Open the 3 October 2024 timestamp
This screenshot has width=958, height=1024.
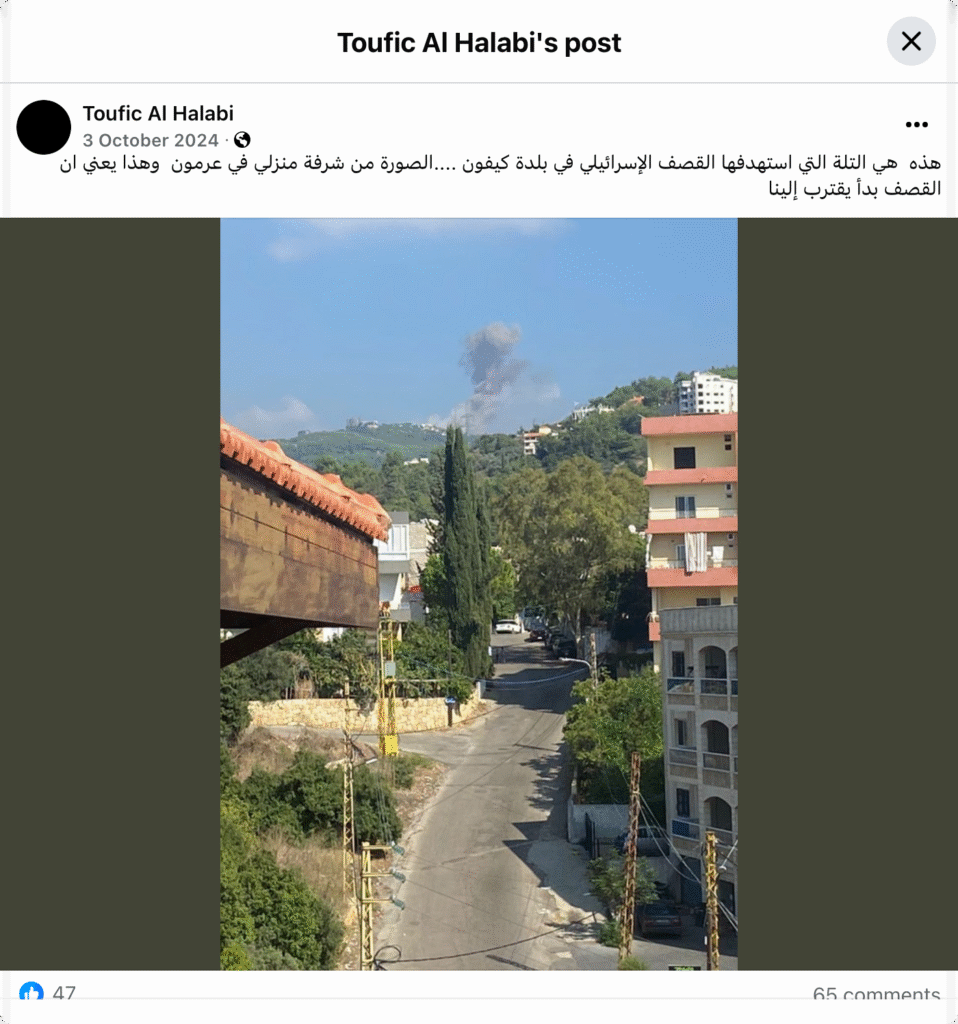coord(150,140)
